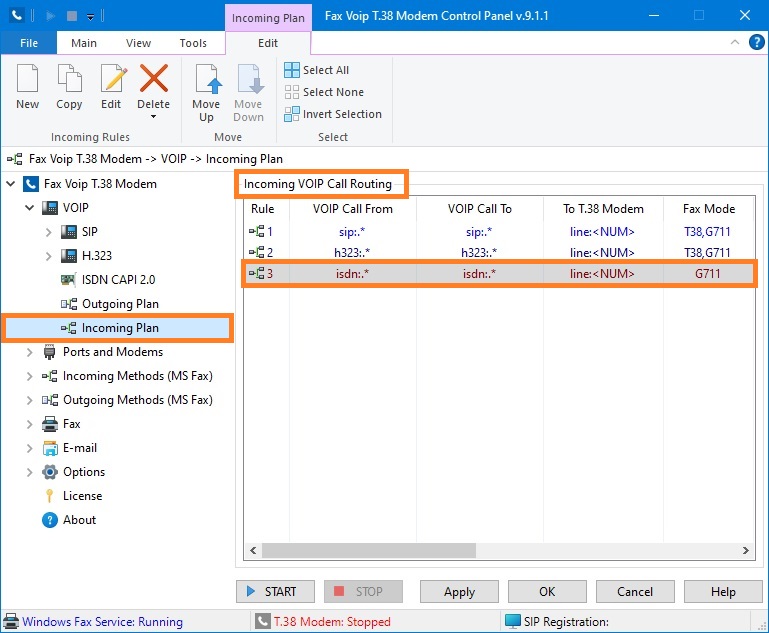The width and height of the screenshot is (769, 633).
Task: Click the New incoming rule icon
Action: (27, 78)
